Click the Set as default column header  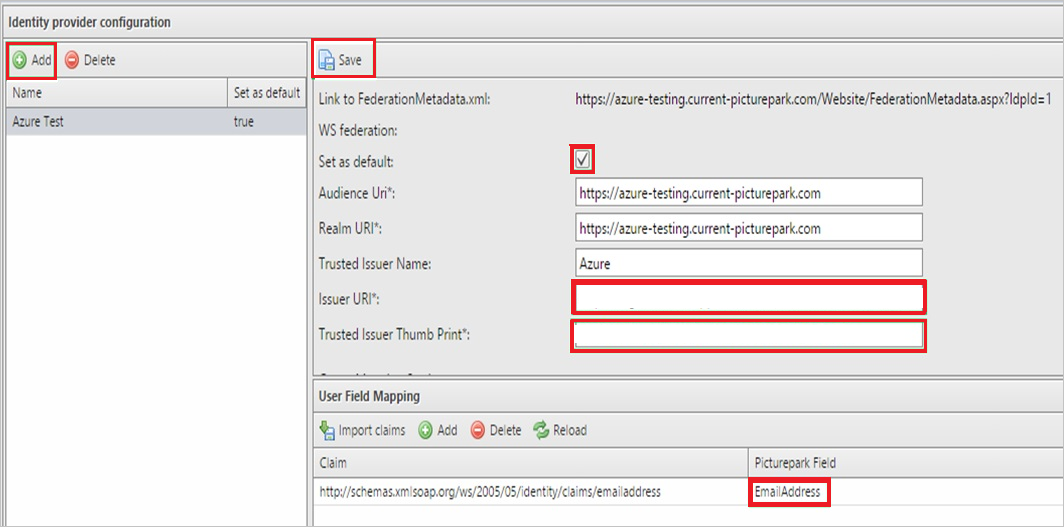(267, 94)
